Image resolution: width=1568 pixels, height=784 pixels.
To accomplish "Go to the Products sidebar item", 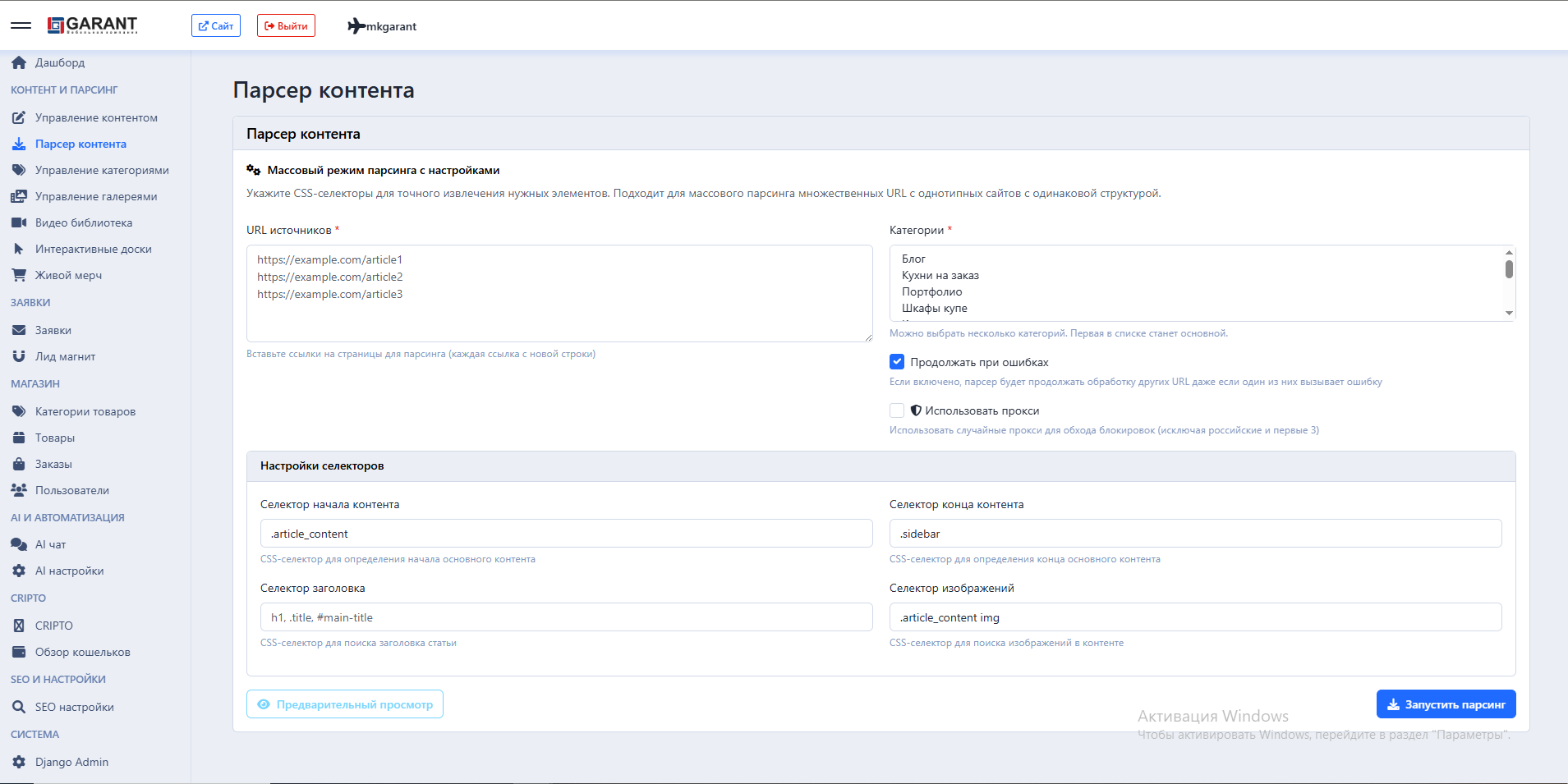I will (x=55, y=438).
